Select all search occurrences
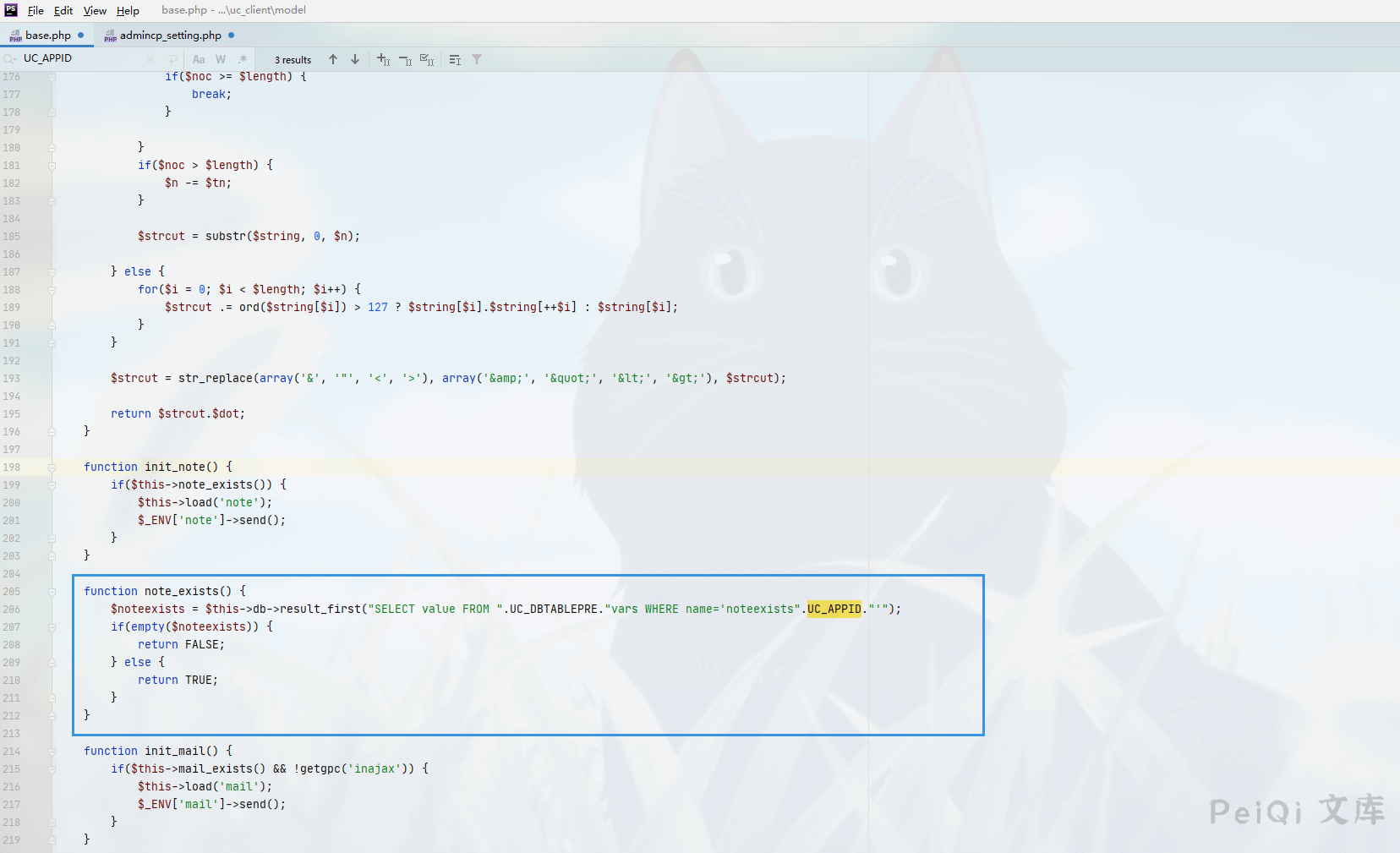This screenshot has width=1400, height=853. 427,59
